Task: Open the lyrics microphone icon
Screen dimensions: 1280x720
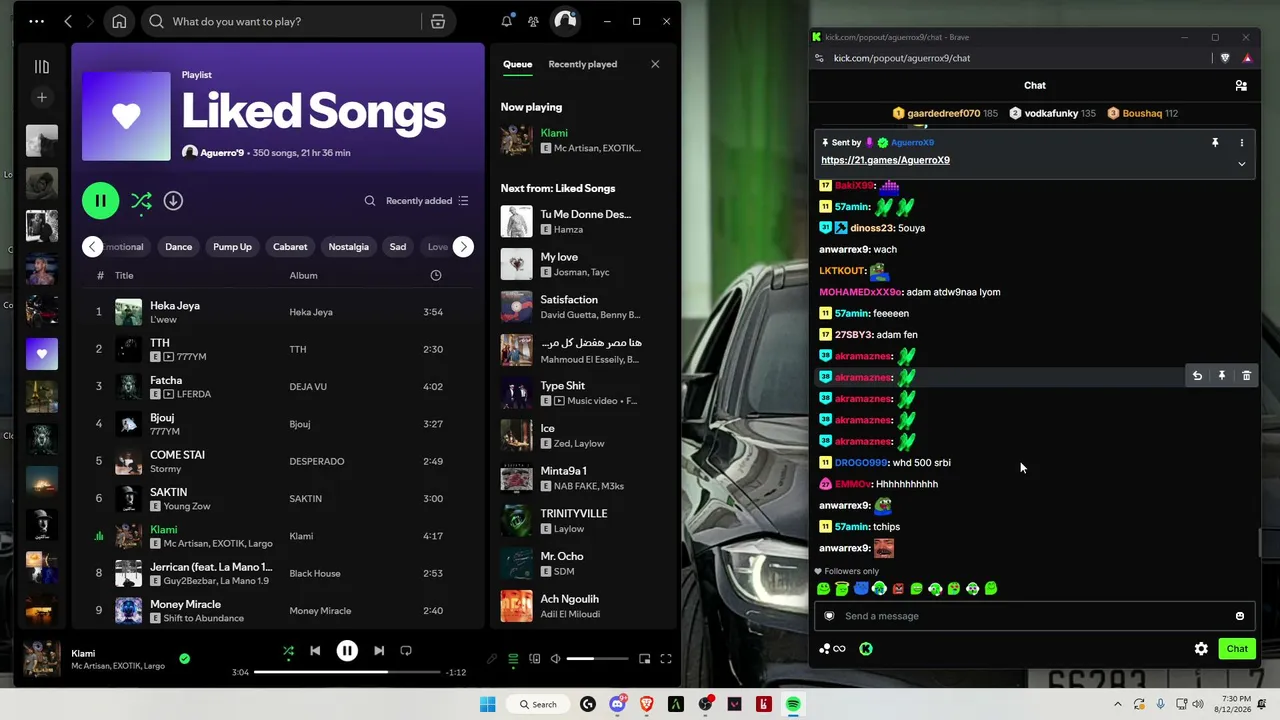Action: pyautogui.click(x=491, y=659)
